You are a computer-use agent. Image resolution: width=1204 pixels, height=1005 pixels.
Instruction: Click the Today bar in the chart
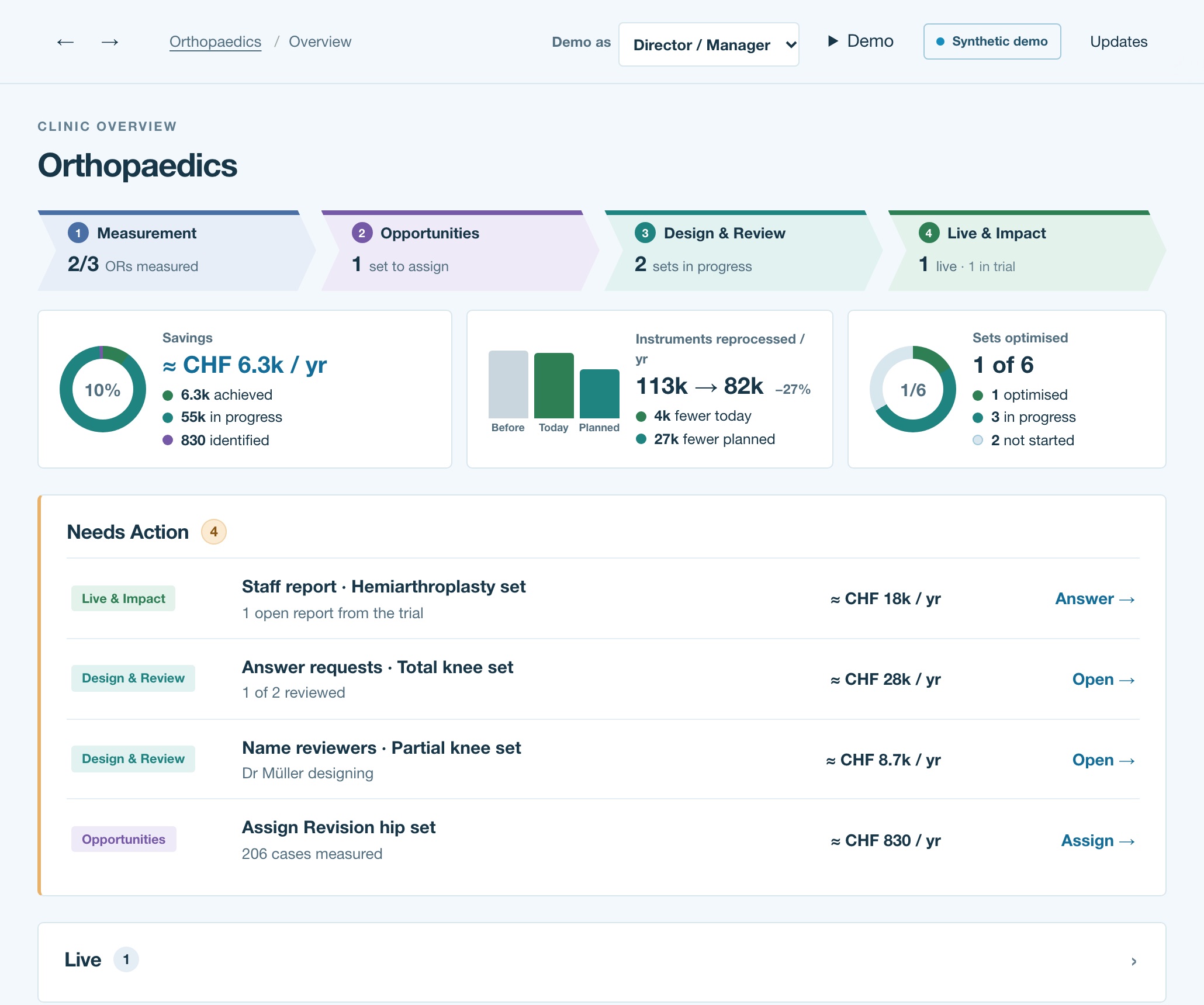click(x=553, y=386)
